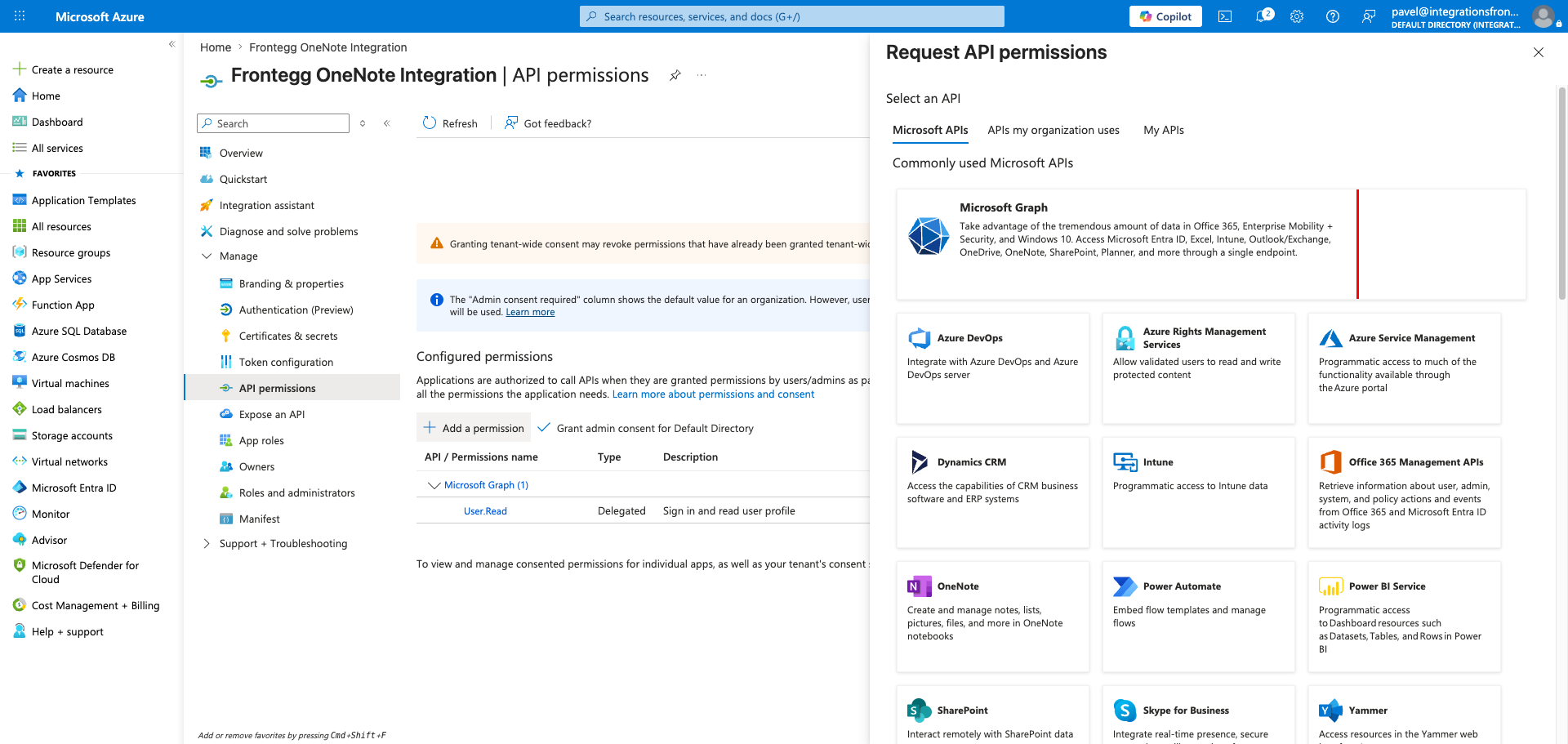The width and height of the screenshot is (1568, 744).
Task: Collapse the left portal sidebar
Action: point(171,44)
